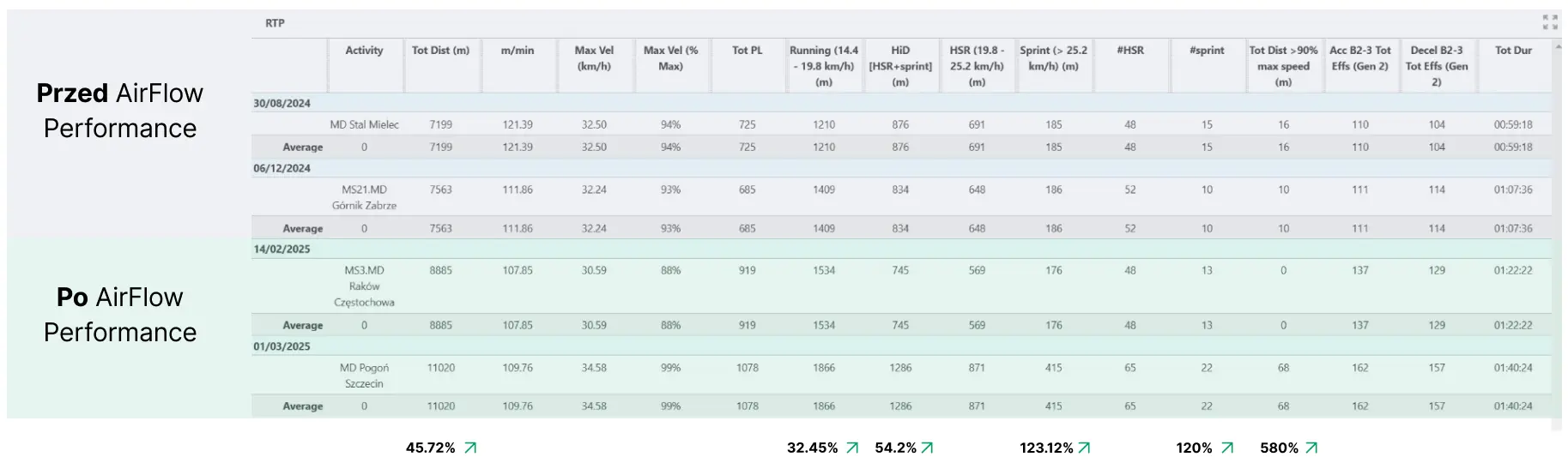Screen dimensions: 1568x475
Task: Click the upward arrow next to 54.2%
Action: (927, 448)
